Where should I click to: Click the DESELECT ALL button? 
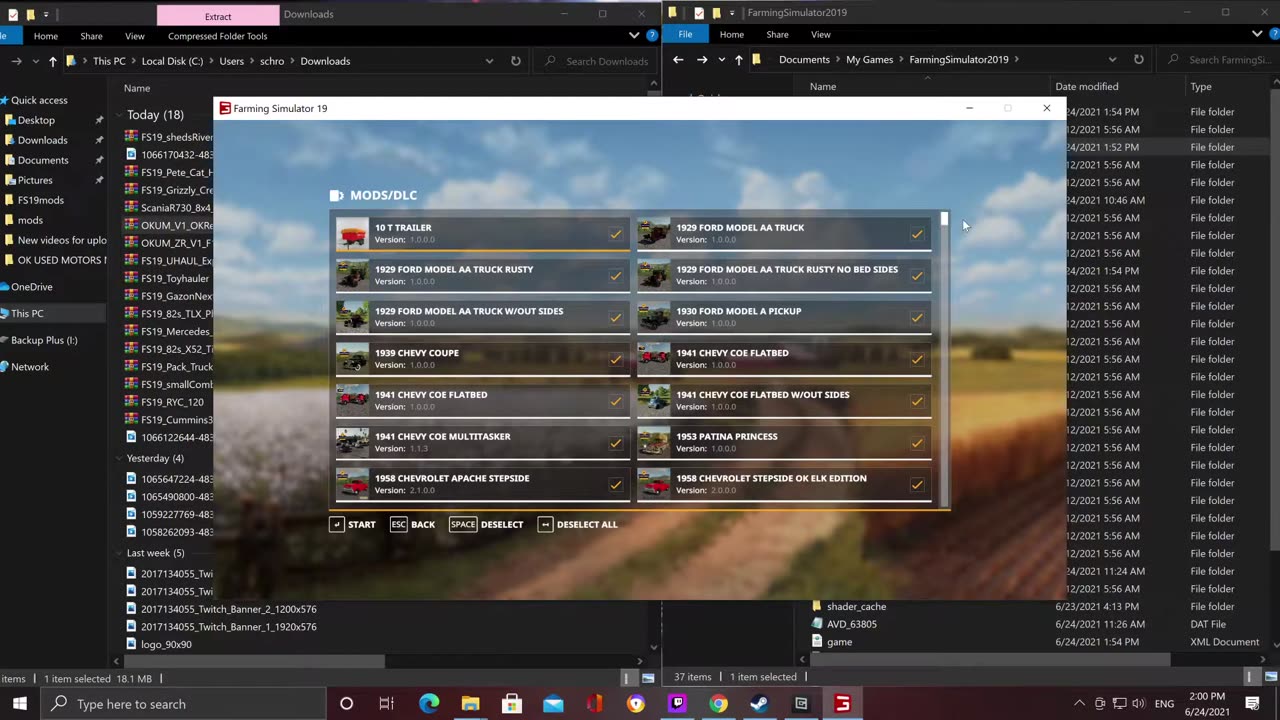(578, 524)
